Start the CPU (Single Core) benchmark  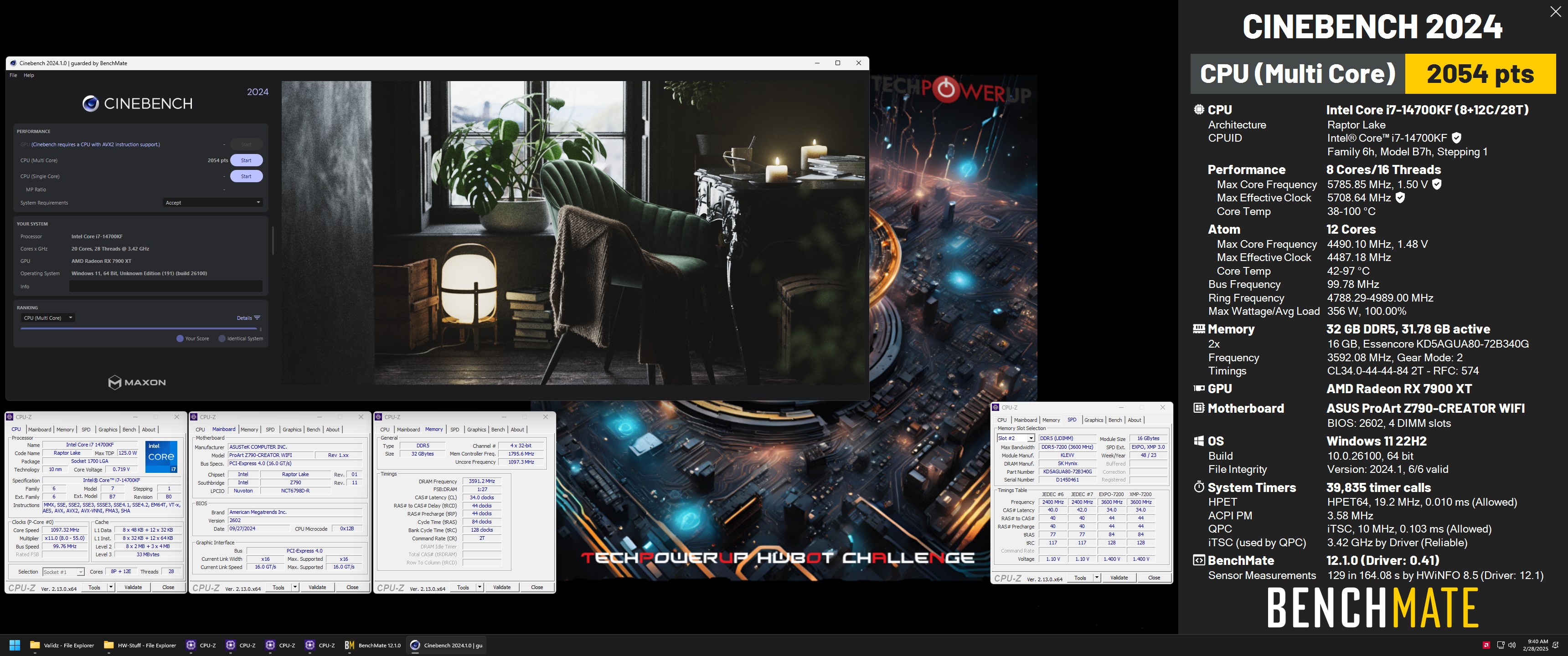(x=246, y=176)
